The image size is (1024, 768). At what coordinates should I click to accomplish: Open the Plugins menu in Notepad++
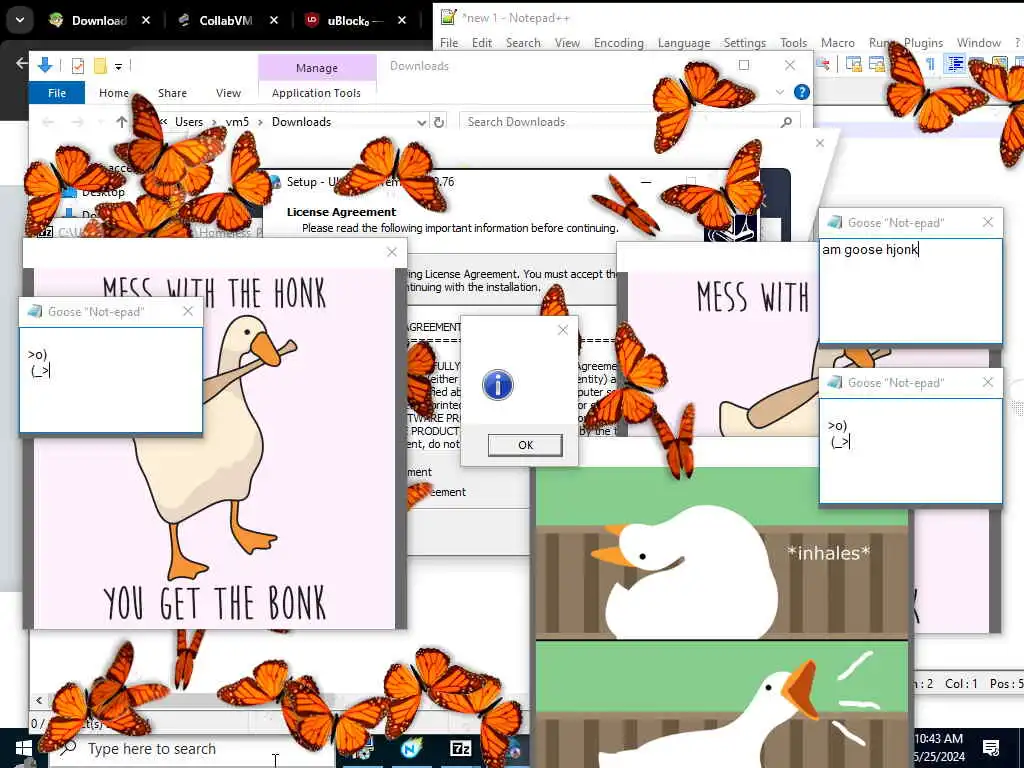923,42
